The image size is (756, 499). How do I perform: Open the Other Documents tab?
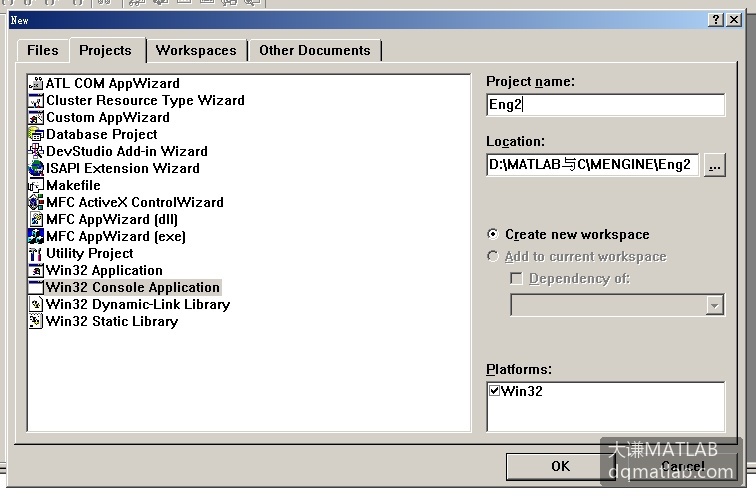click(x=315, y=50)
